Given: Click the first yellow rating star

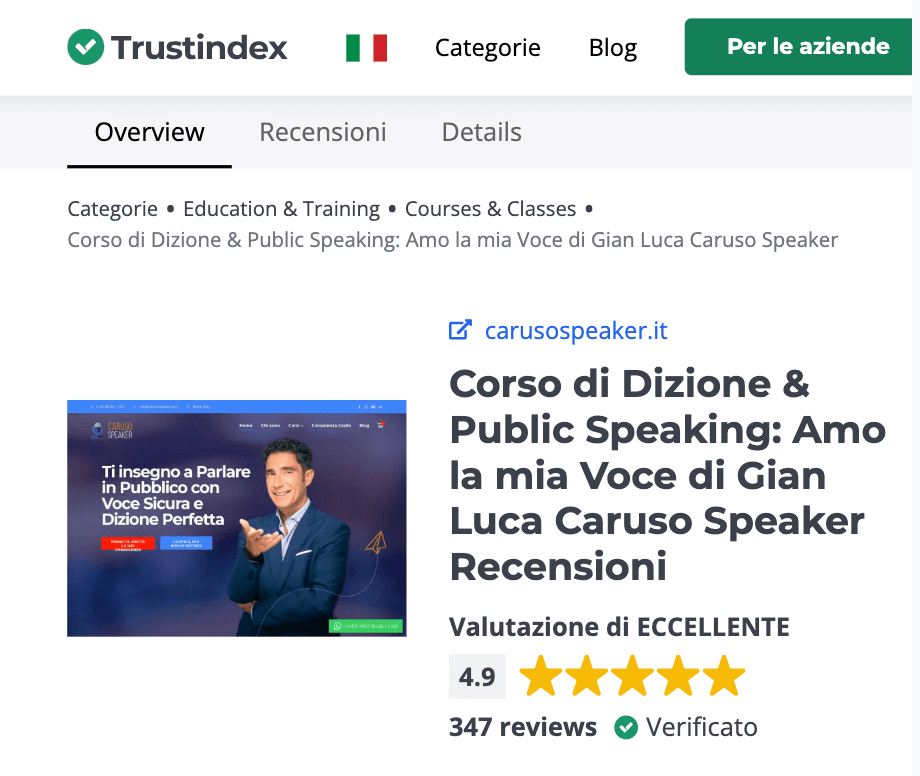Looking at the screenshot, I should tap(540, 676).
